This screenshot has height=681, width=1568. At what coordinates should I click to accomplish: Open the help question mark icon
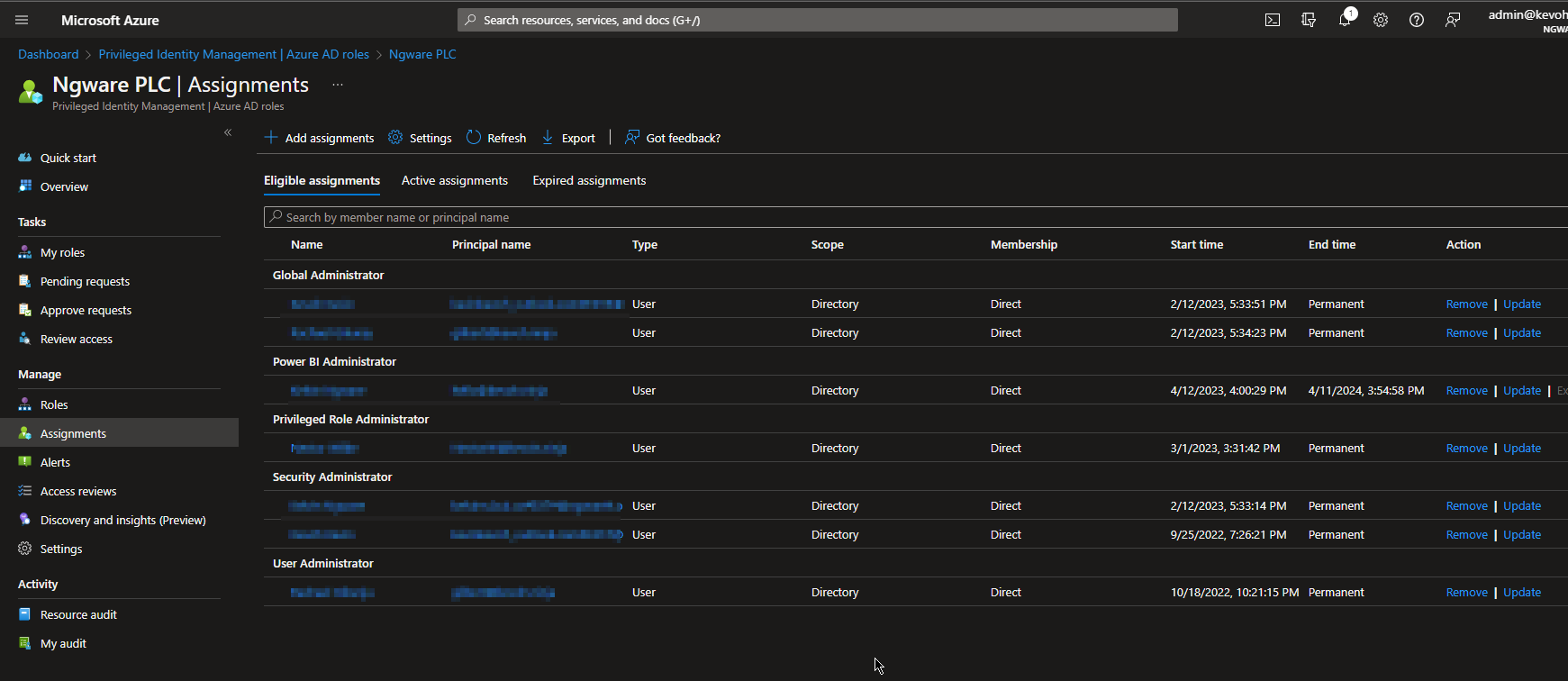pos(1417,20)
